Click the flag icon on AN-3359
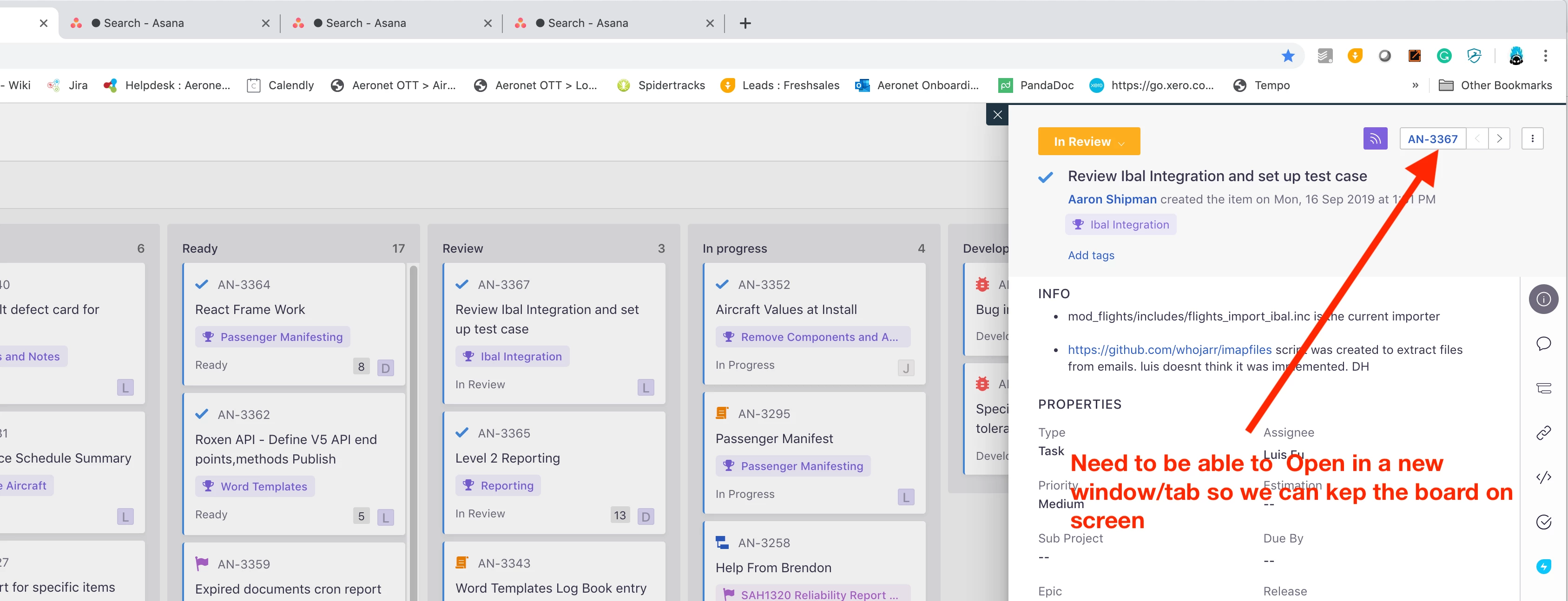1568x601 pixels. (202, 564)
